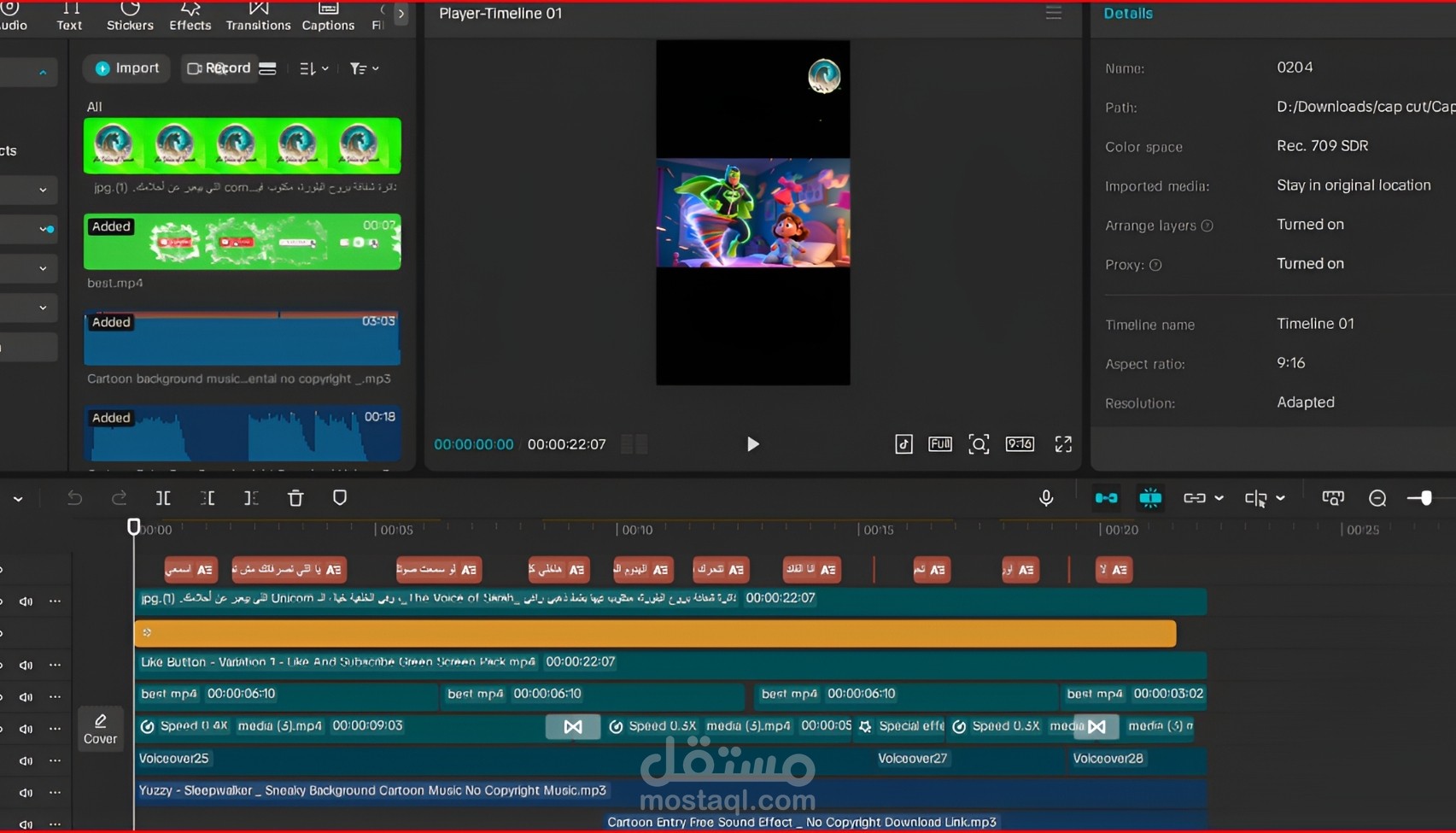This screenshot has height=833, width=1456.
Task: Open the player panel hamburger menu
Action: [x=1054, y=14]
